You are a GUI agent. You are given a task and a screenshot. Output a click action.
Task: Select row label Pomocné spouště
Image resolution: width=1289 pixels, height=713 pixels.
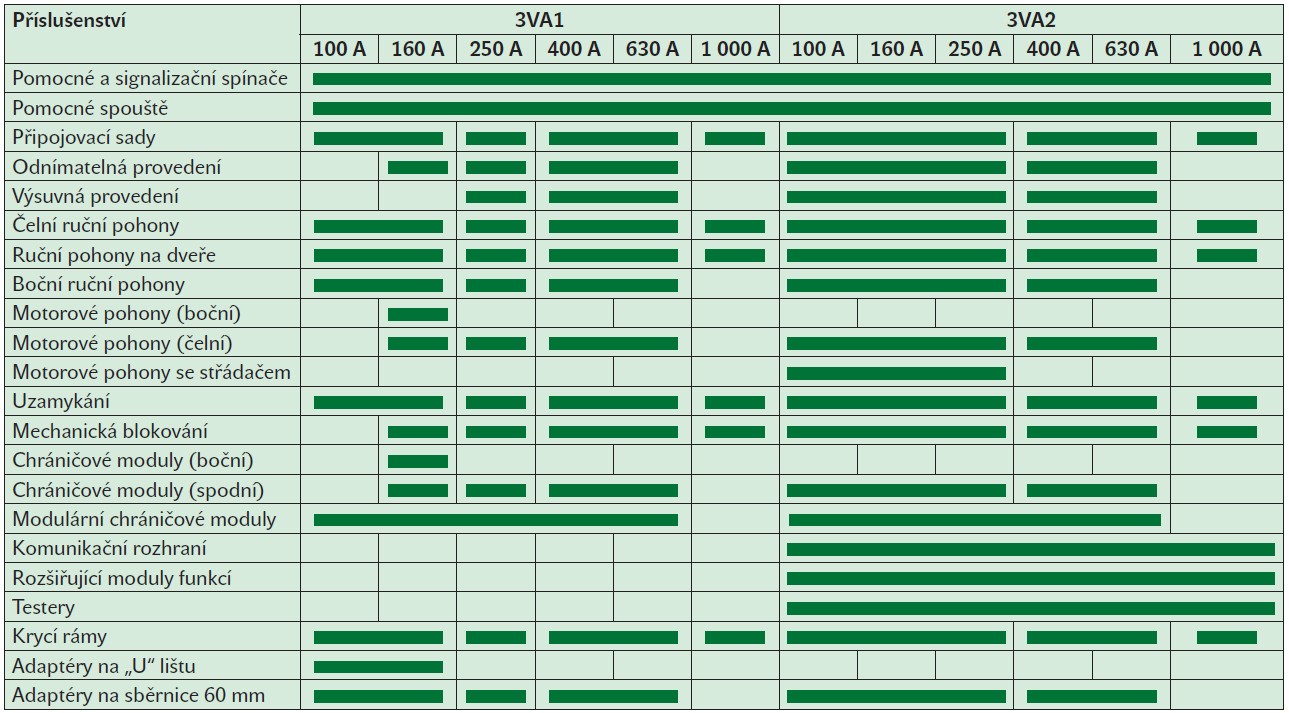pos(90,108)
